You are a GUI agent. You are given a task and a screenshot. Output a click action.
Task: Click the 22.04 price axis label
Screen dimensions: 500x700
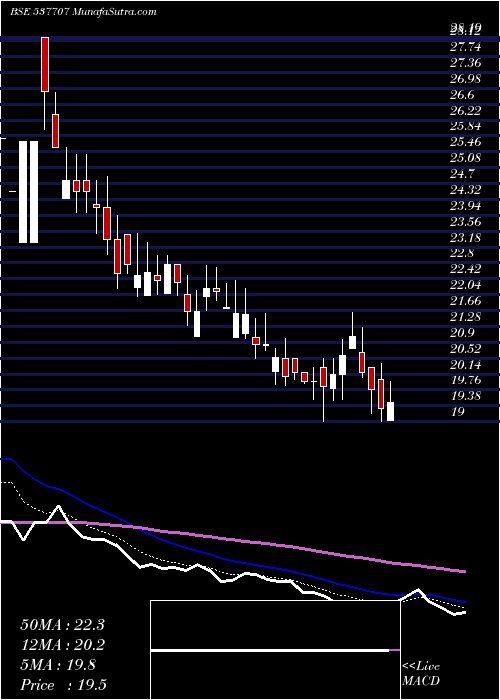[466, 285]
